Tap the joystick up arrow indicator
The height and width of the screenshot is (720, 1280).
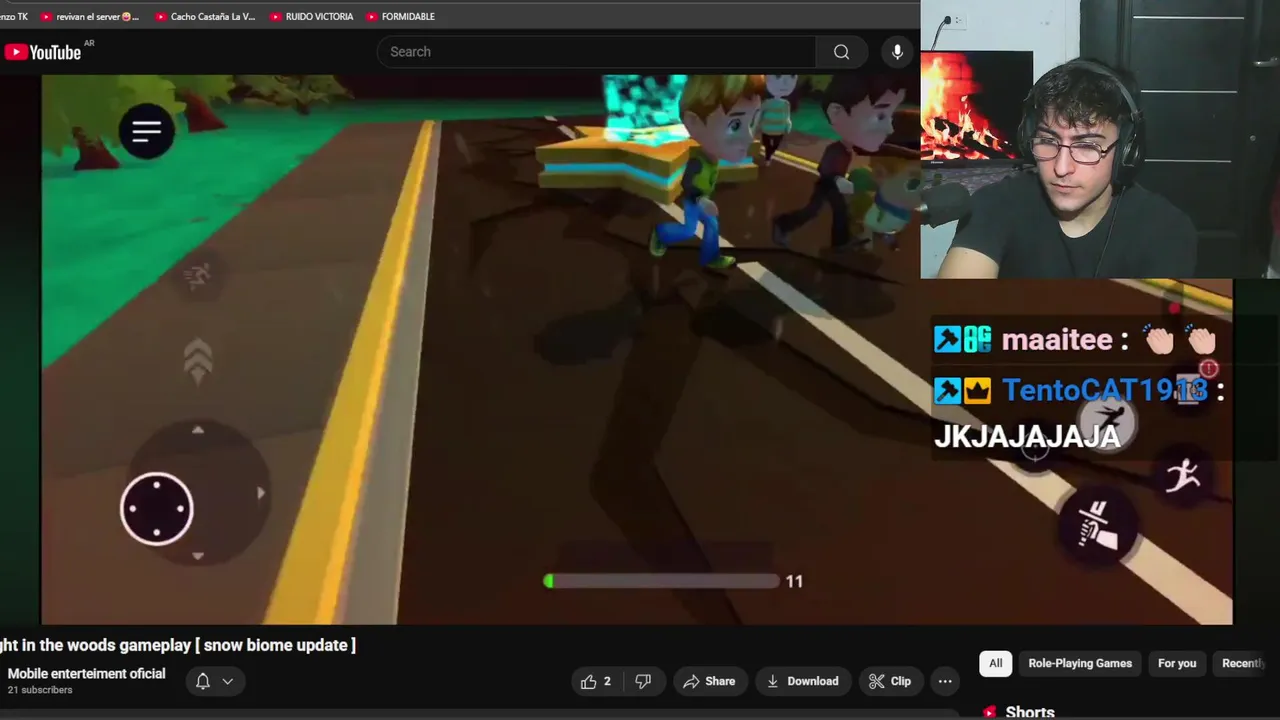[x=198, y=430]
